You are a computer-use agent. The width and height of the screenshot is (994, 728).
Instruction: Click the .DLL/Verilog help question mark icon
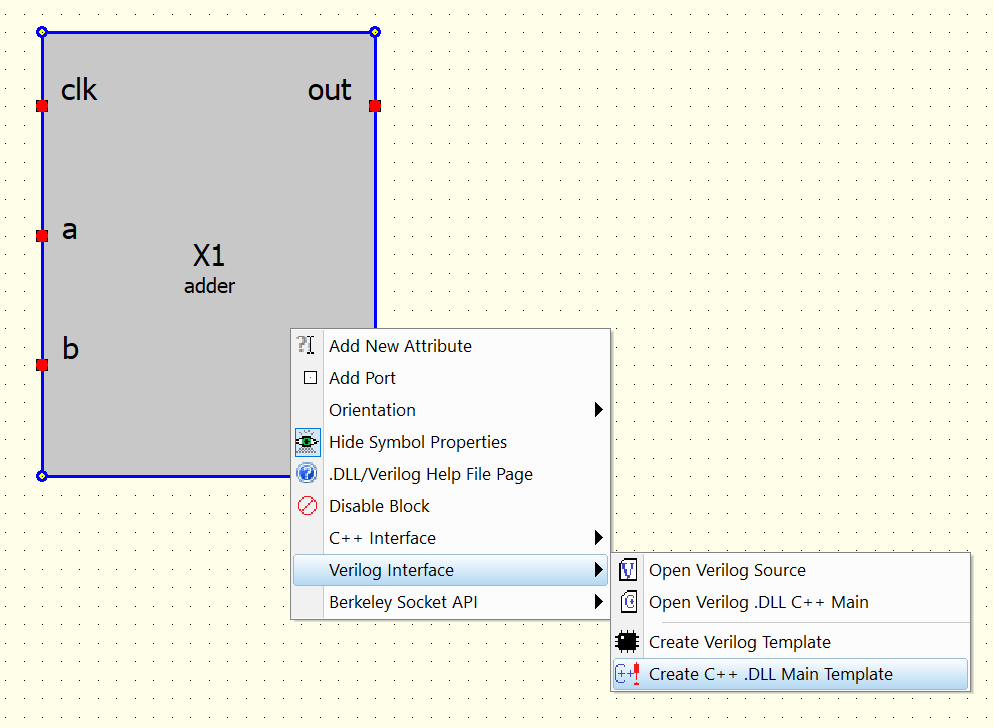click(308, 474)
